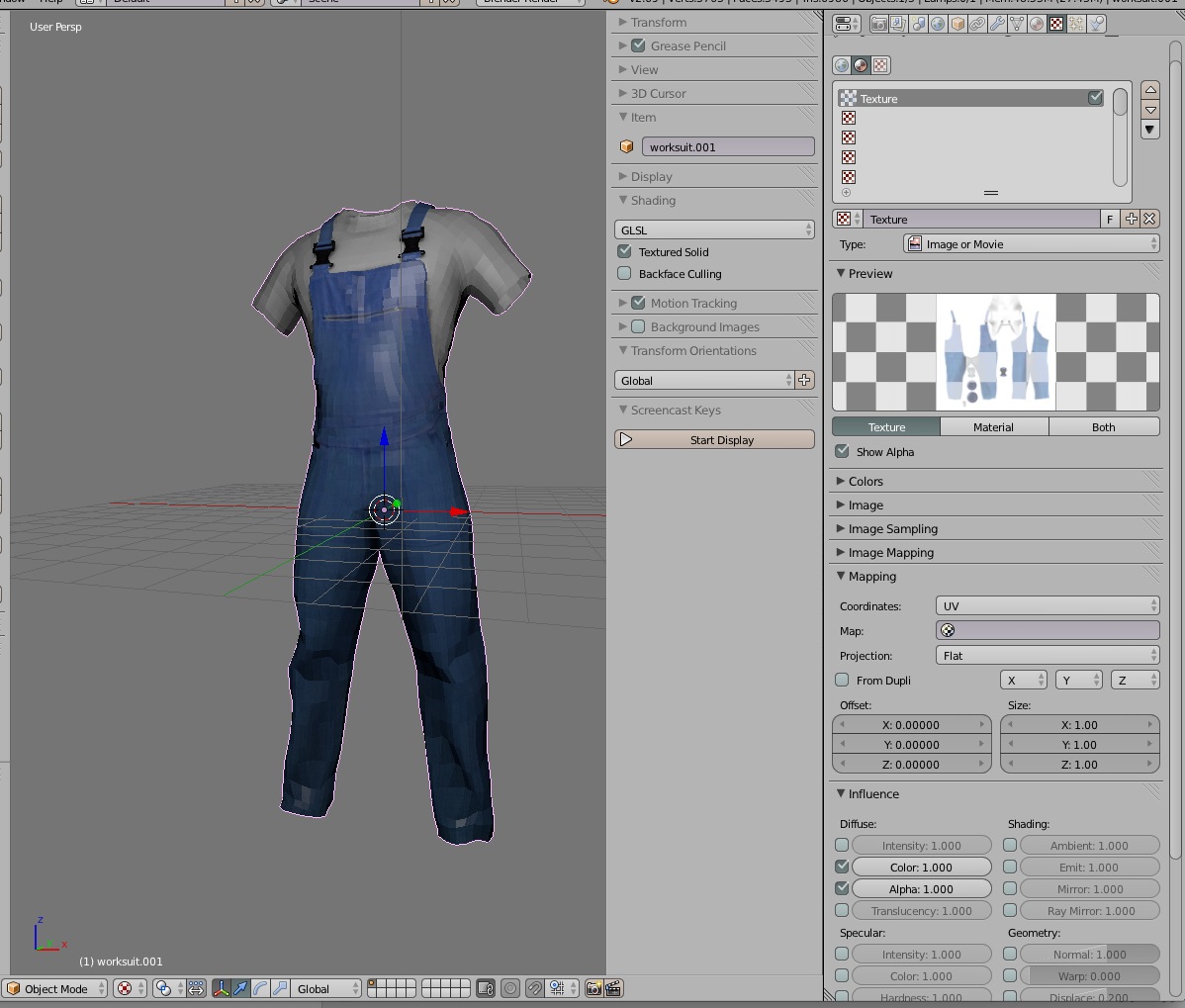Click the properties editor type selector icon
The height and width of the screenshot is (1008, 1185).
point(847,24)
